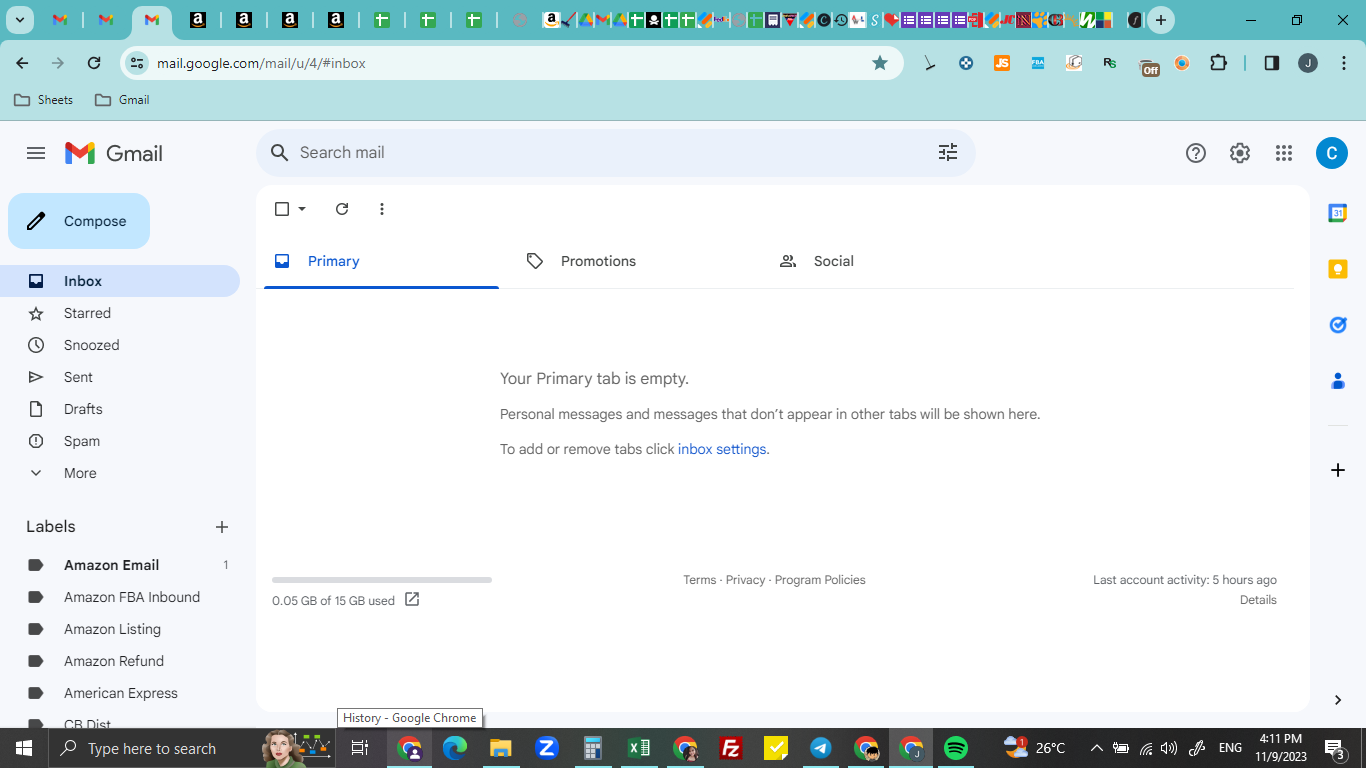The width and height of the screenshot is (1366, 768).
Task: Open the Google apps grid
Action: 1284,153
